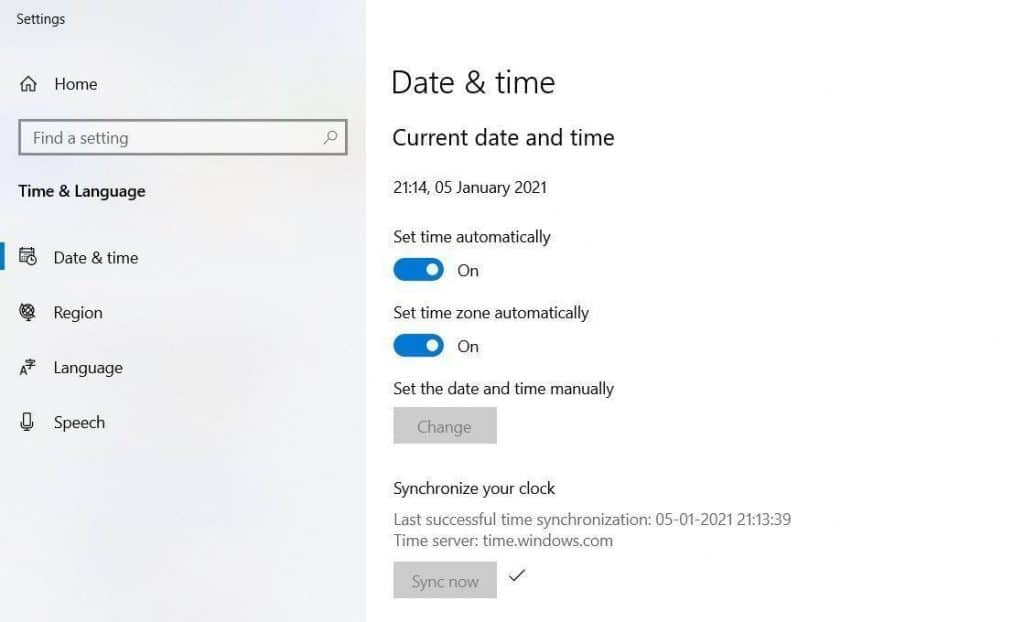
Task: Click the Change button for manual time
Action: tap(444, 426)
